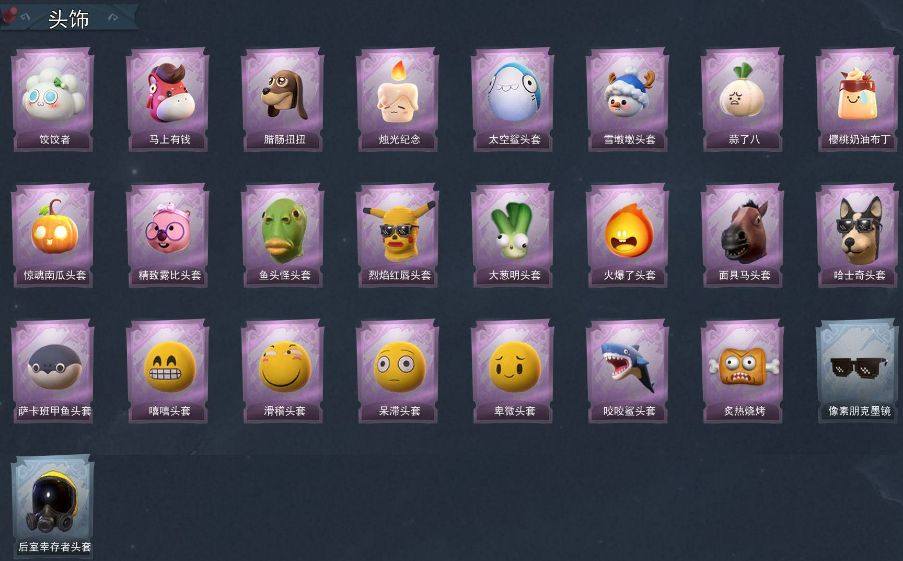Select the 嘻嘻头套 grinning emoji
The width and height of the screenshot is (903, 561).
point(168,371)
